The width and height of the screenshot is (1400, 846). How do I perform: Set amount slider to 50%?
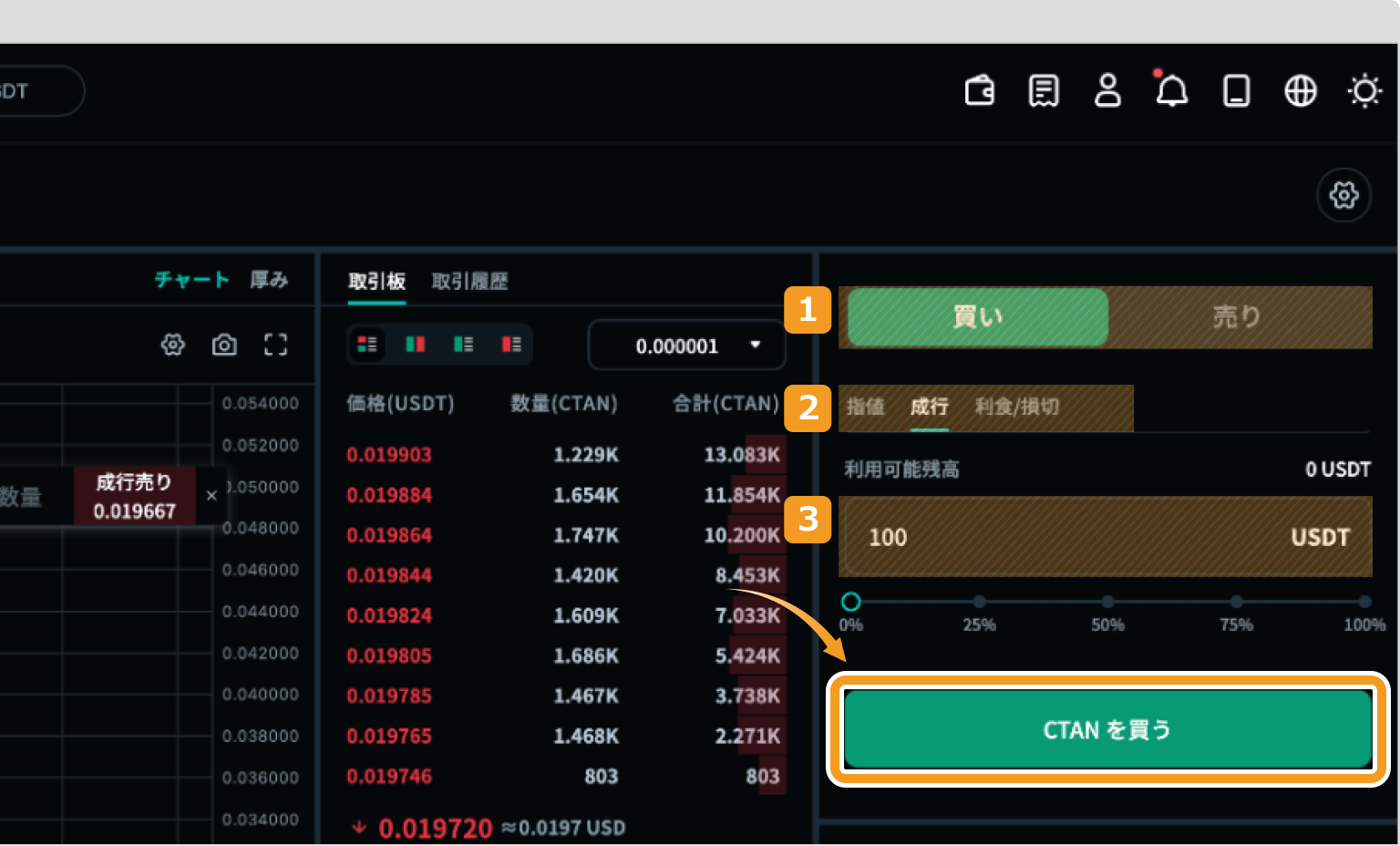point(1107,602)
